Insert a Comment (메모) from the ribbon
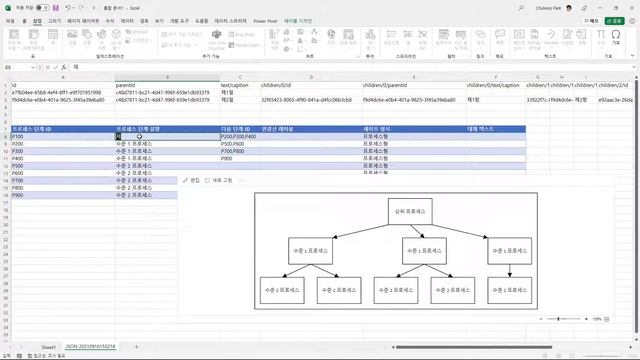Image resolution: width=640 pixels, height=360 pixels. point(500,37)
